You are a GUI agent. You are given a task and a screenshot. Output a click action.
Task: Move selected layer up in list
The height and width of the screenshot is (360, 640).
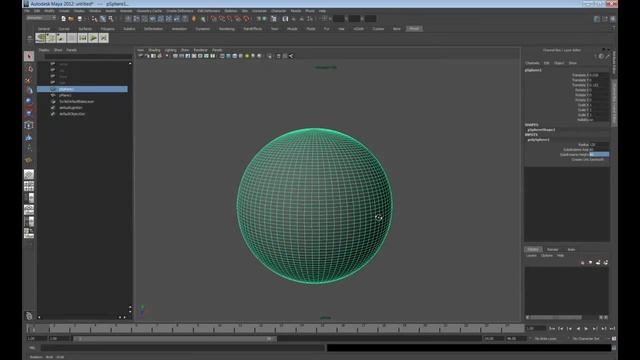tap(582, 262)
